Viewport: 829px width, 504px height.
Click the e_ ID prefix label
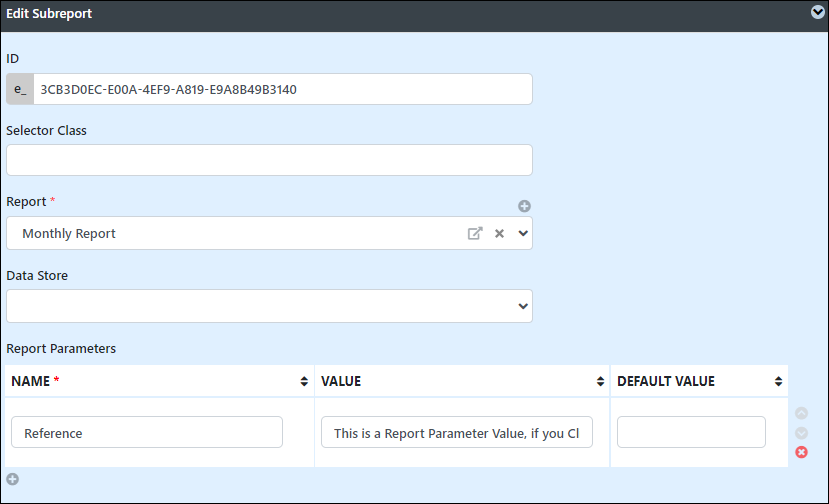[20, 89]
